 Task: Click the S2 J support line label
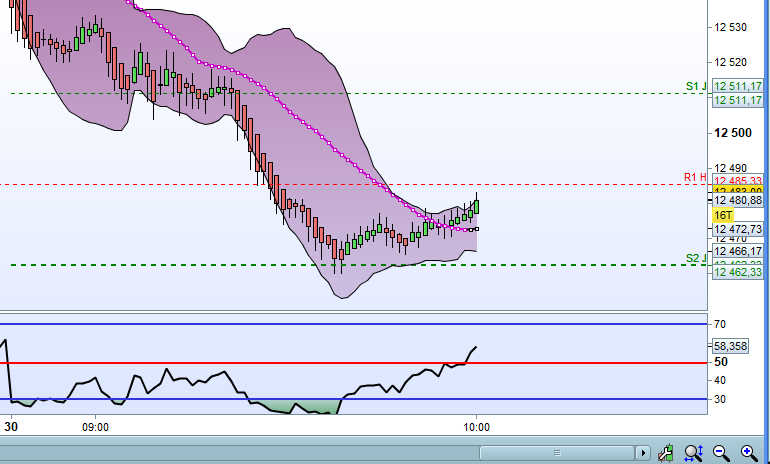(696, 258)
